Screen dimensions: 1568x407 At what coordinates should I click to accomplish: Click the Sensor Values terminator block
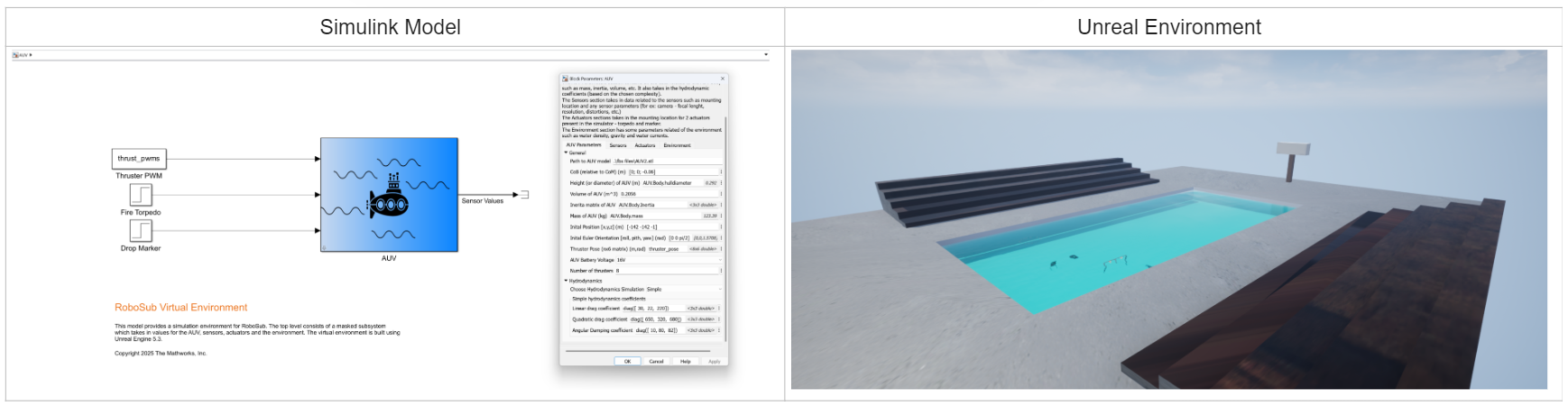pos(524,195)
